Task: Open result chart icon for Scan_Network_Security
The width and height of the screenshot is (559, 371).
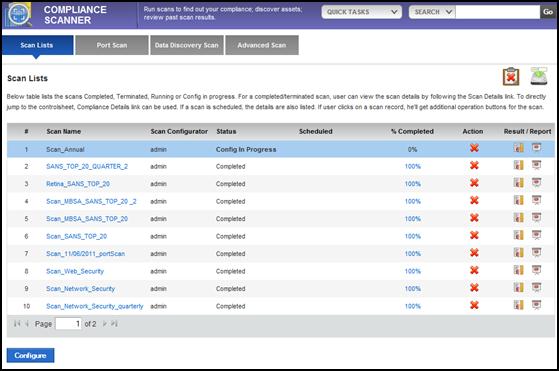Action: [x=519, y=287]
